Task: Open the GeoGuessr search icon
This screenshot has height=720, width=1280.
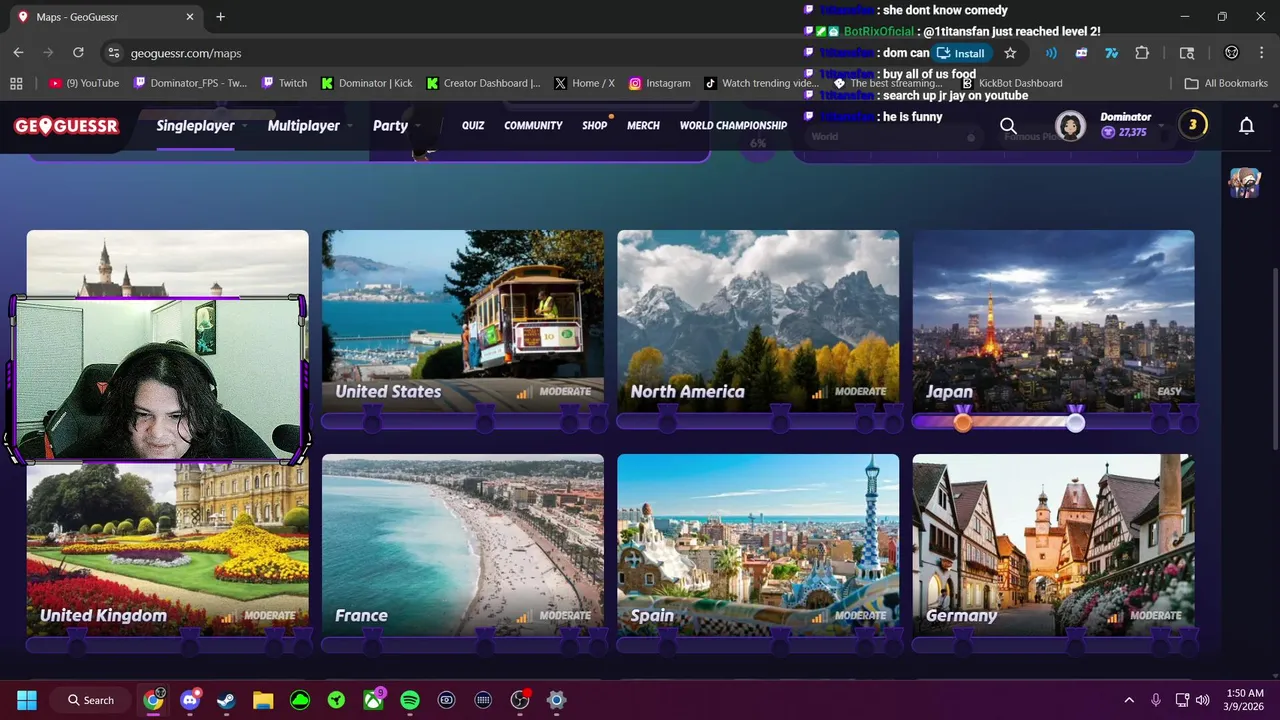Action: [x=1008, y=126]
